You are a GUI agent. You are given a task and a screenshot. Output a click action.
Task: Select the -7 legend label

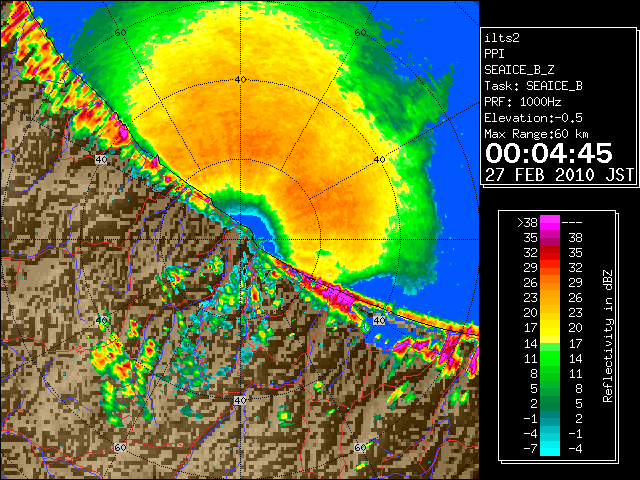(530, 448)
